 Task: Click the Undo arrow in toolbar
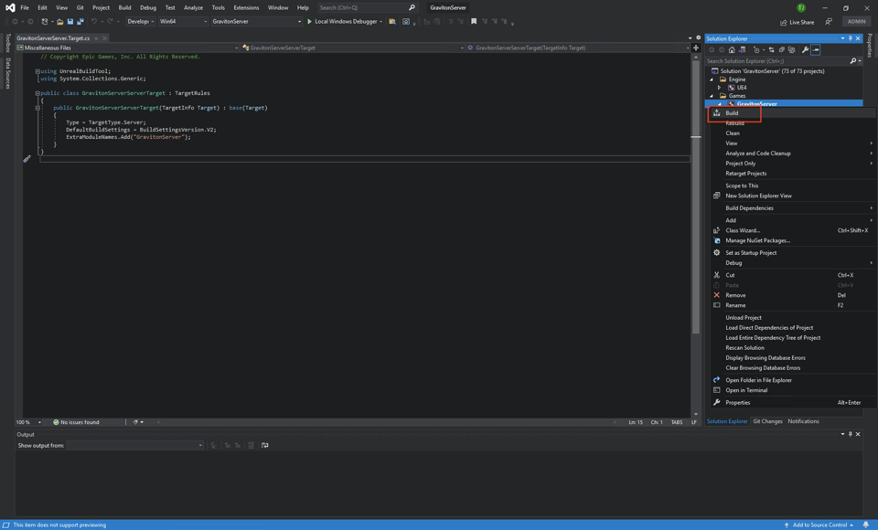point(94,21)
